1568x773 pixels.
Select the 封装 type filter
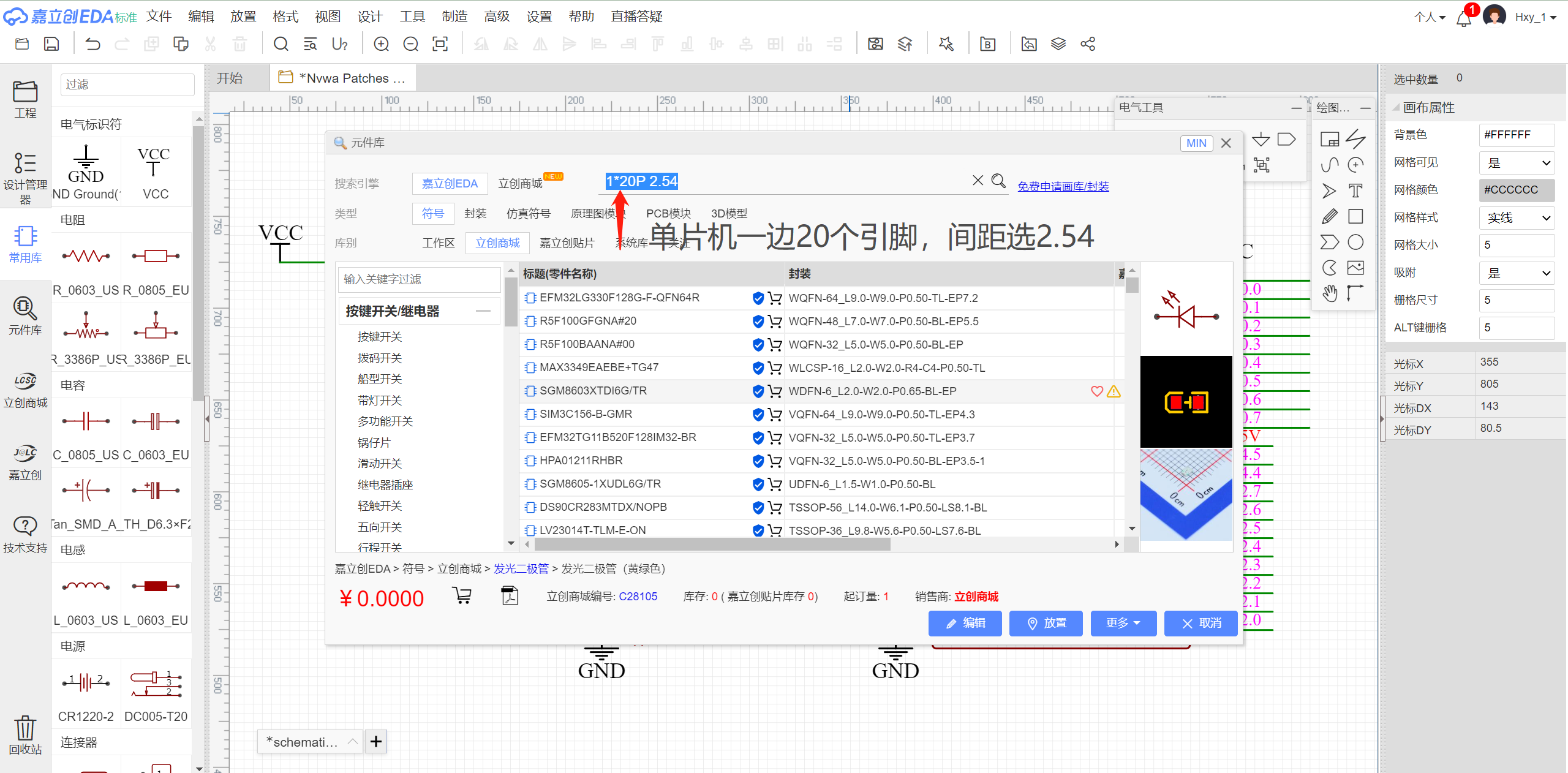pyautogui.click(x=475, y=213)
